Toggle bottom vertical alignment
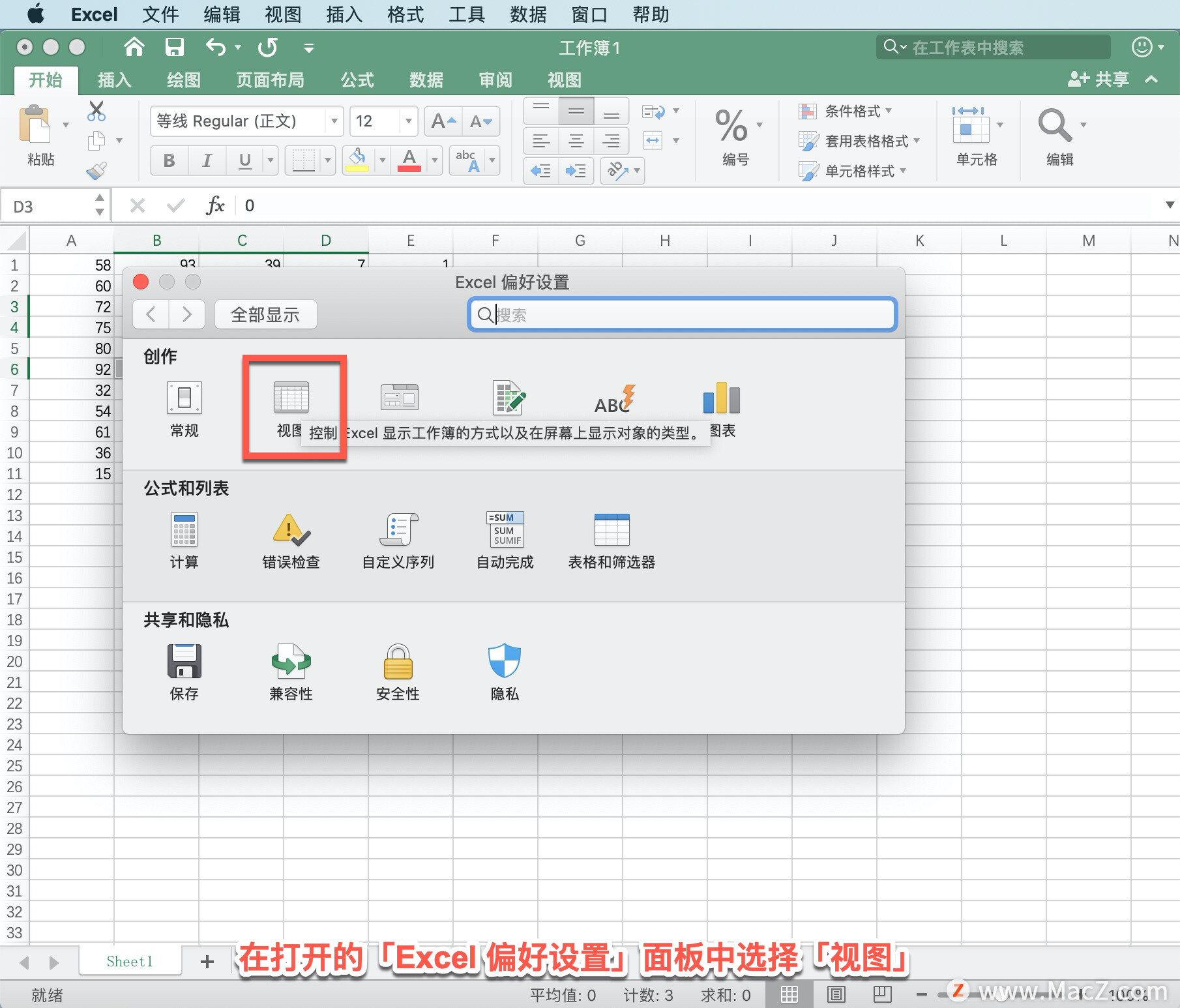The width and height of the screenshot is (1180, 1008). point(611,111)
